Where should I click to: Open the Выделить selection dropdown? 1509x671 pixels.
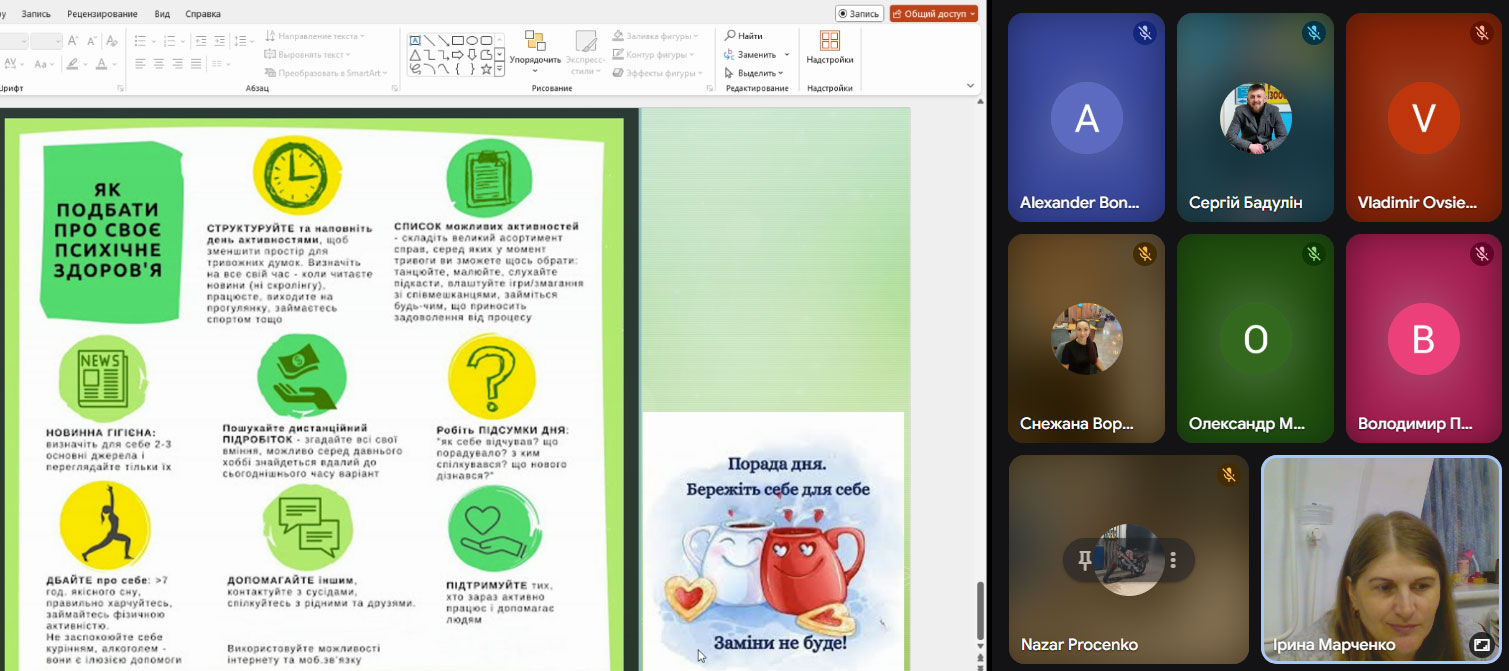click(x=757, y=73)
